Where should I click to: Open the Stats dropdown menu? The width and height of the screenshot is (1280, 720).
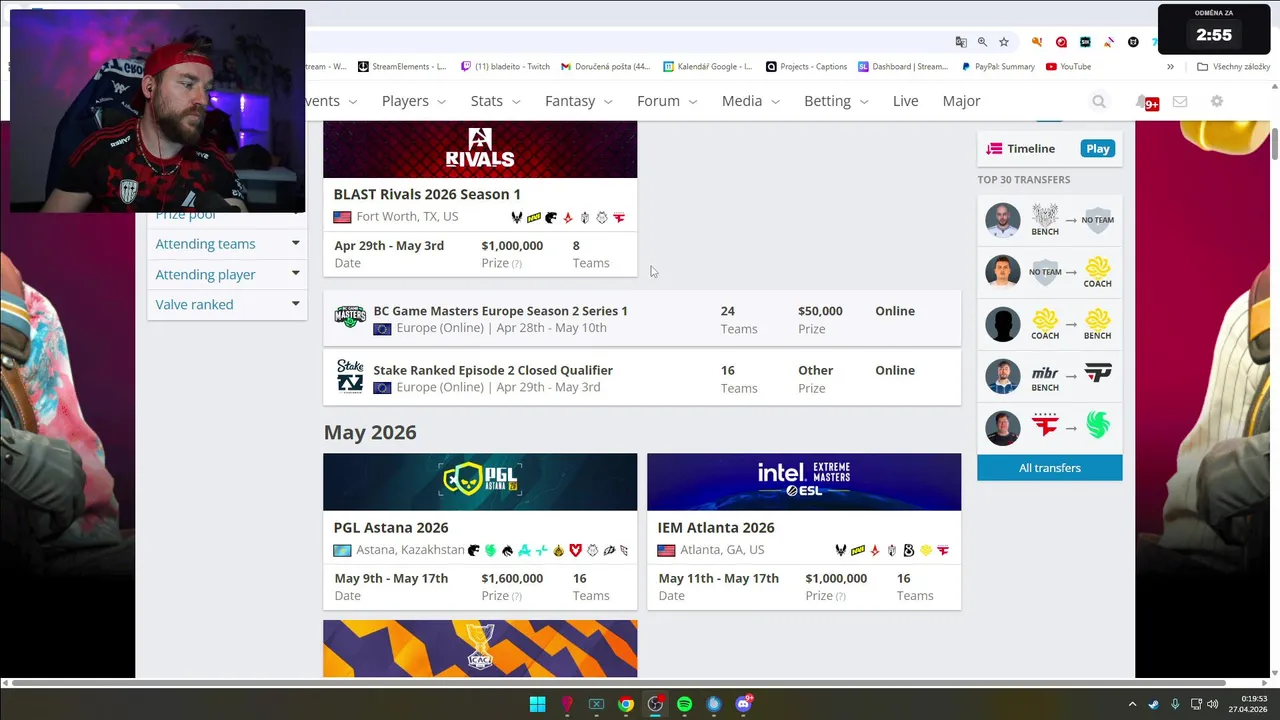tap(496, 101)
